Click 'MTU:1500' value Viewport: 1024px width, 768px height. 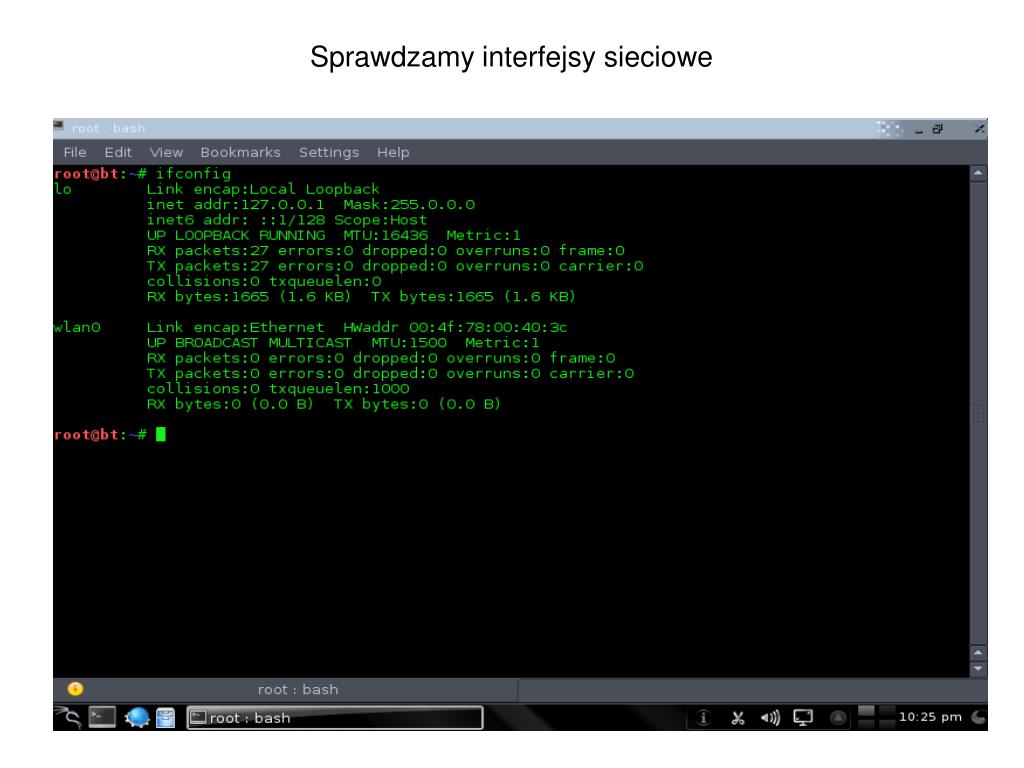click(x=409, y=343)
